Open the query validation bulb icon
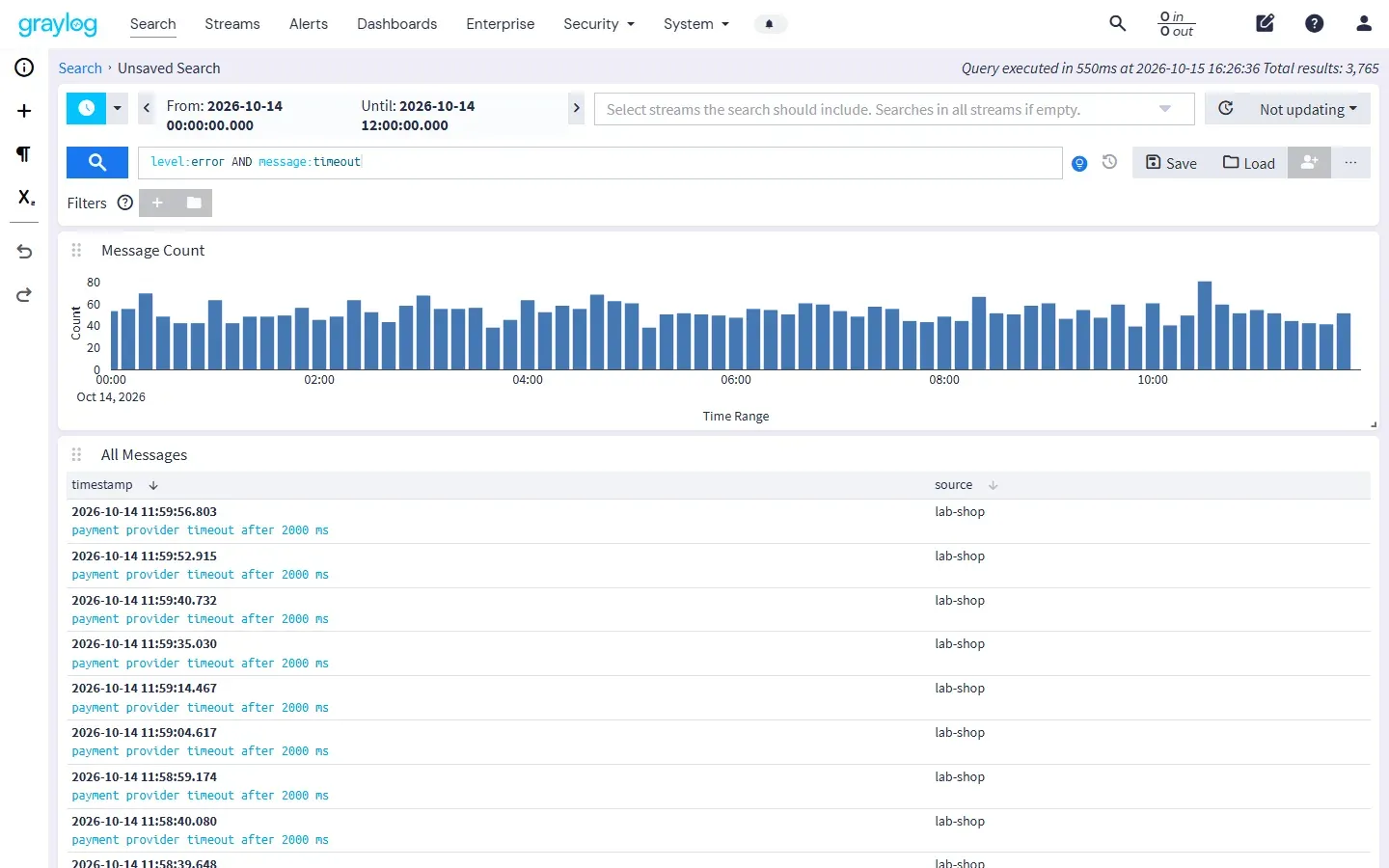Image resolution: width=1389 pixels, height=868 pixels. coord(1079,163)
